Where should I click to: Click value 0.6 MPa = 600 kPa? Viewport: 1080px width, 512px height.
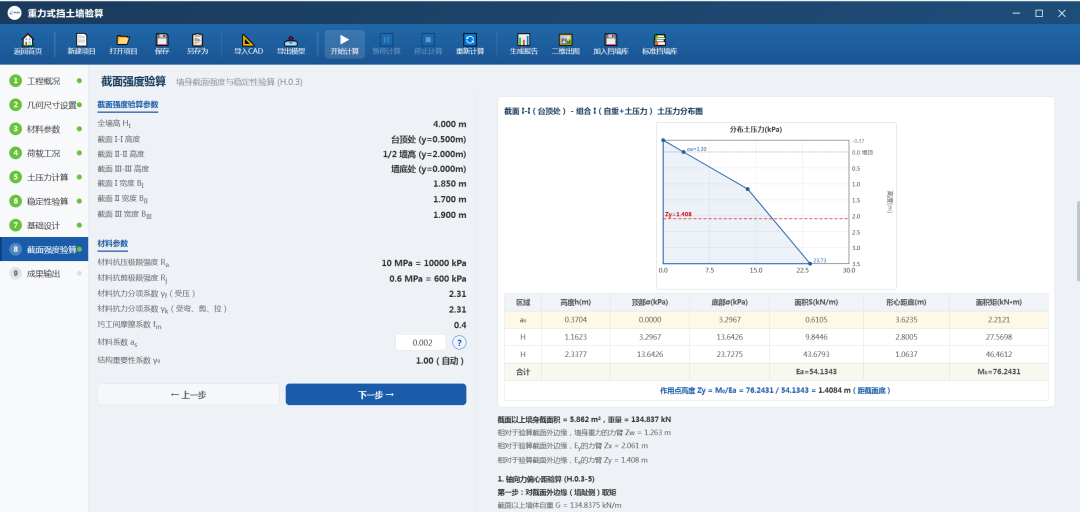point(428,278)
